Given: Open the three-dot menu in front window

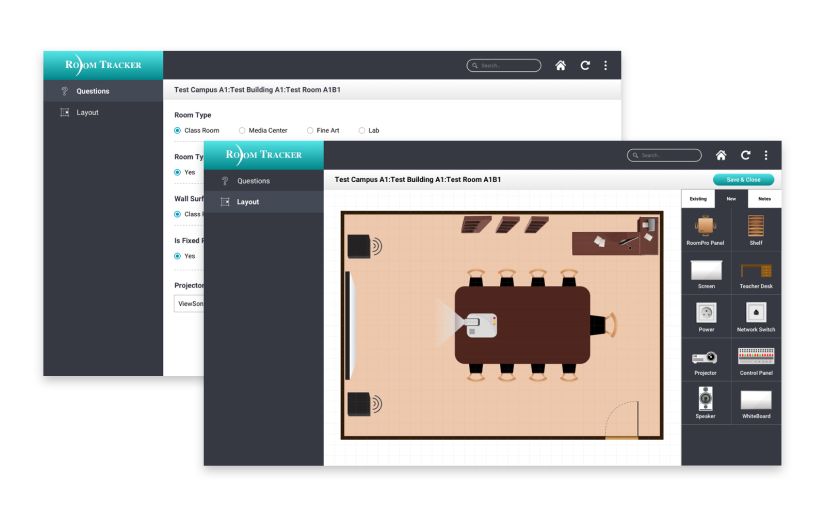Looking at the screenshot, I should [766, 155].
